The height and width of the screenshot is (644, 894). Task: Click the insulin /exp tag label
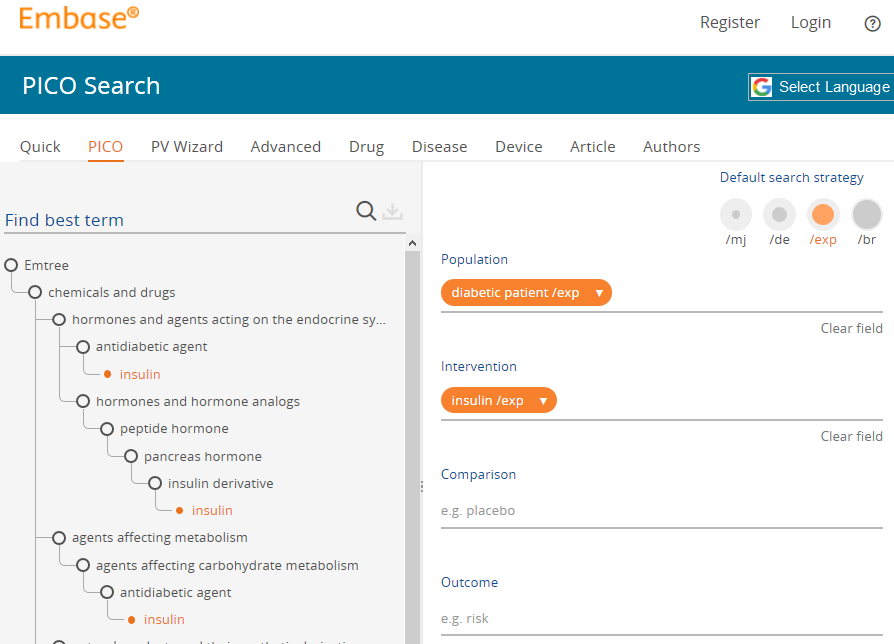coord(487,401)
